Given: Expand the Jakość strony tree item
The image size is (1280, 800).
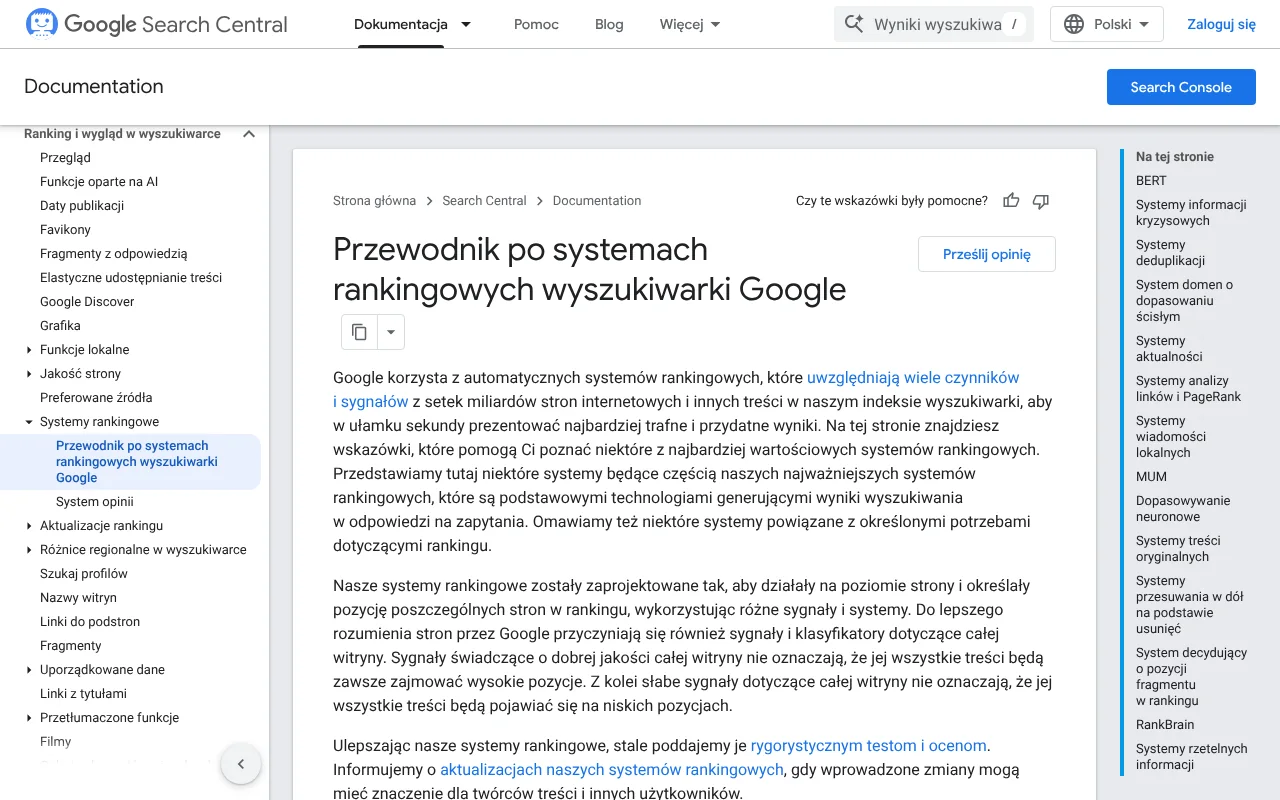Looking at the screenshot, I should click(29, 374).
